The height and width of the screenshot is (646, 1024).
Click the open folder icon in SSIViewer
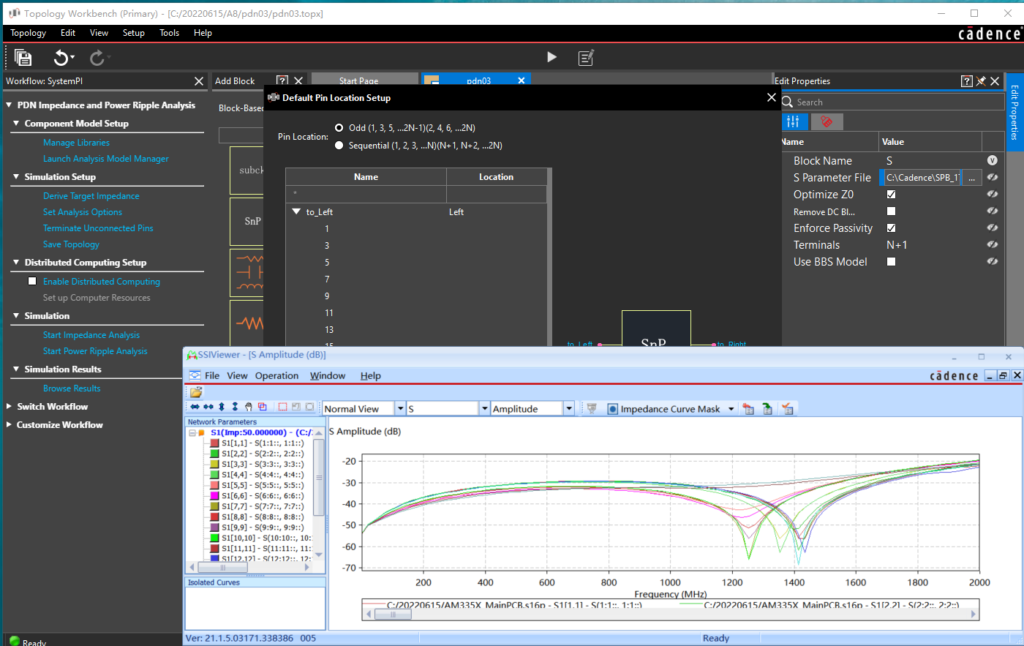pos(196,392)
